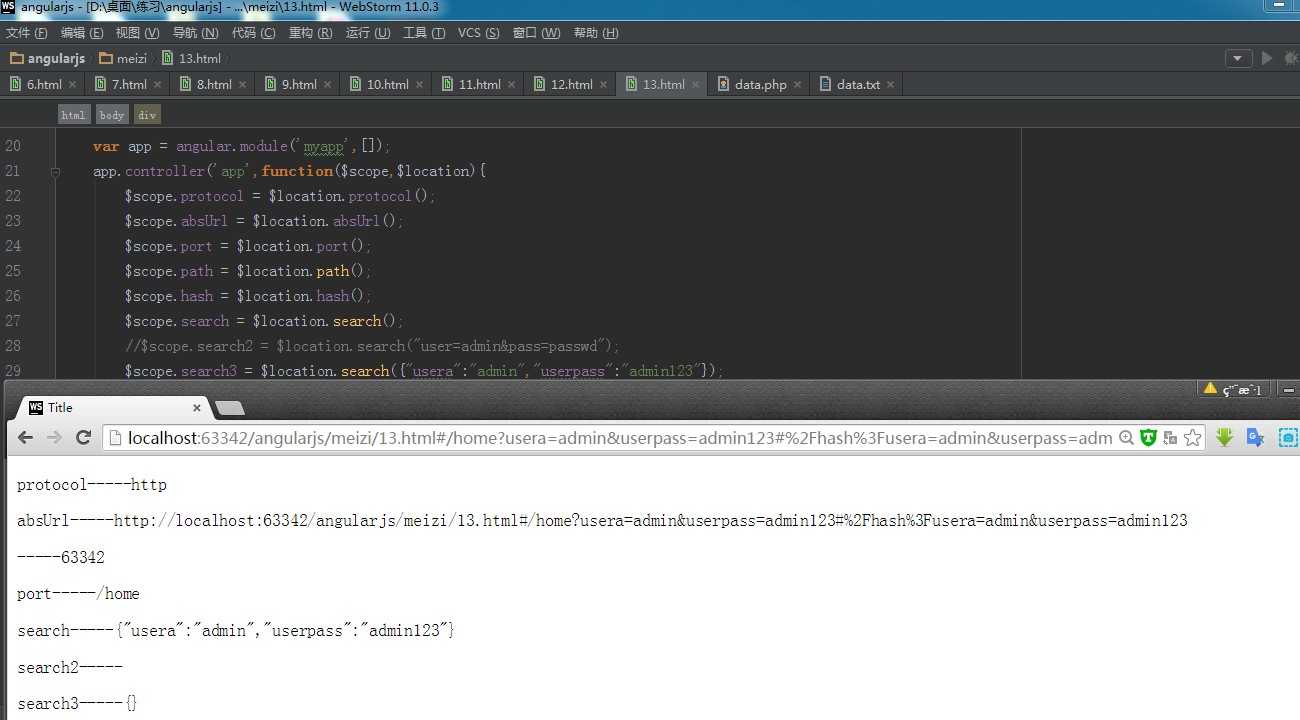The height and width of the screenshot is (720, 1300).
Task: Open the 运行 (U) menu
Action: [x=368, y=33]
